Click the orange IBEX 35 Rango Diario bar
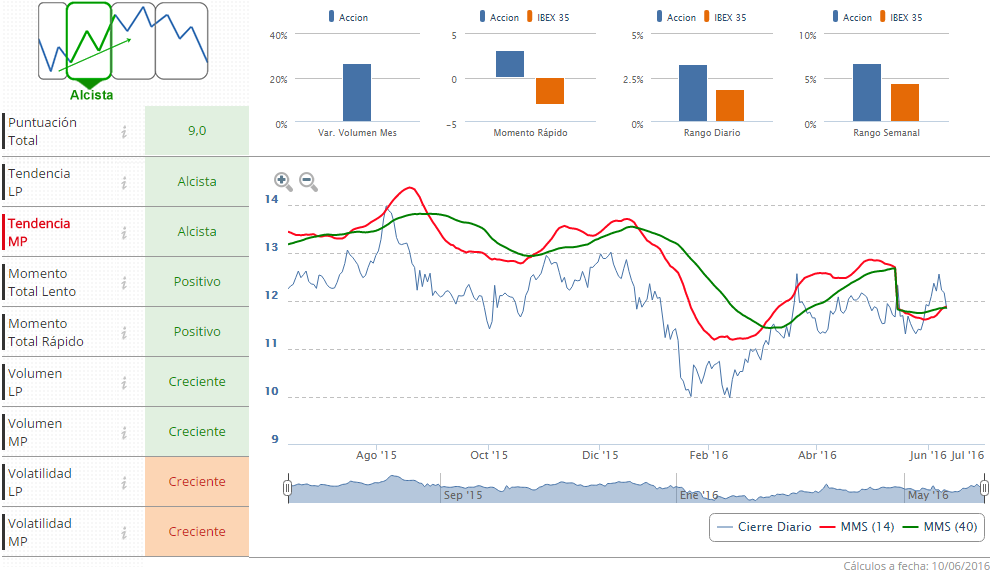Screen dimensions: 993x579 pos(730,106)
